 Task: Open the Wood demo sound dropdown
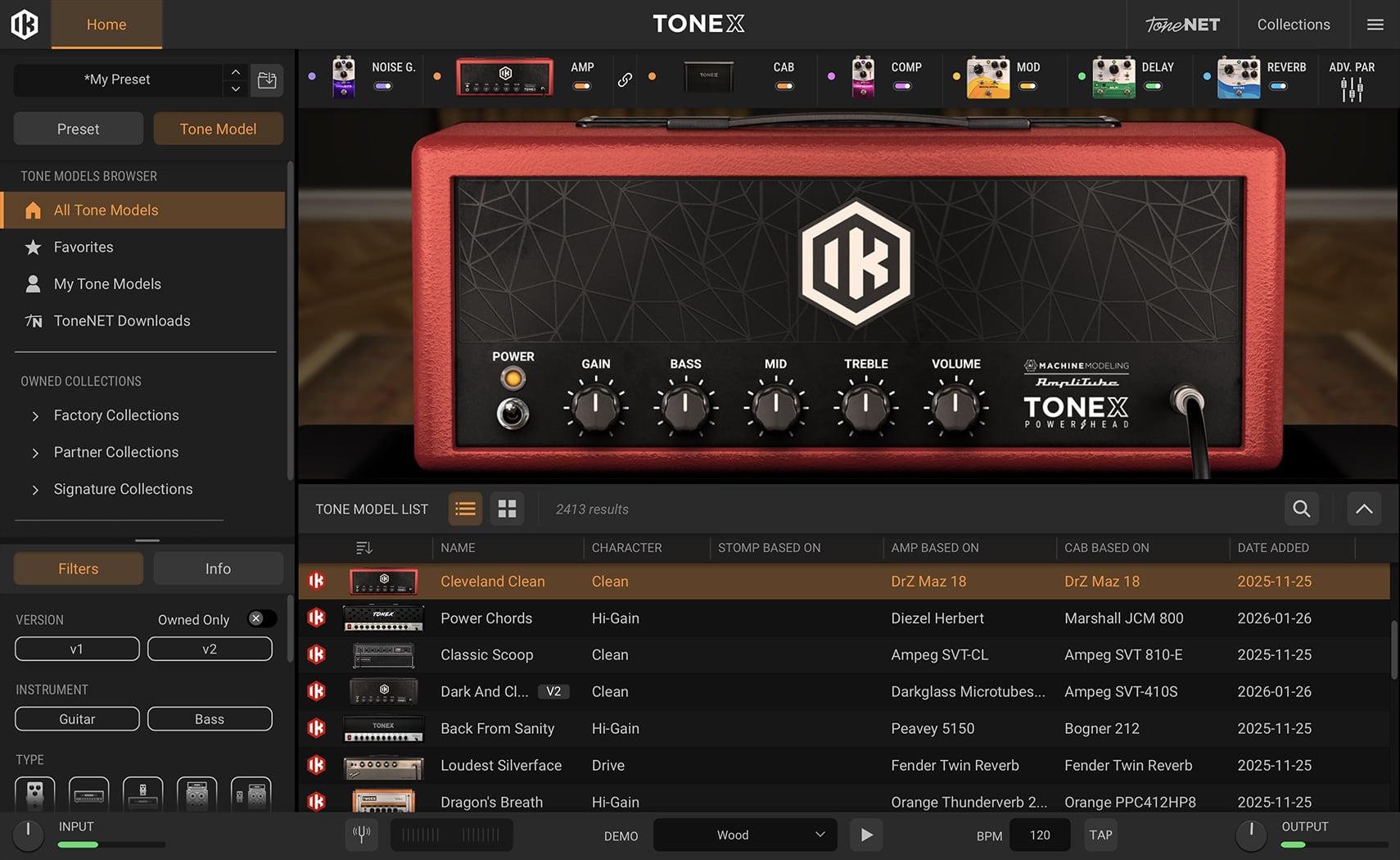(x=743, y=835)
